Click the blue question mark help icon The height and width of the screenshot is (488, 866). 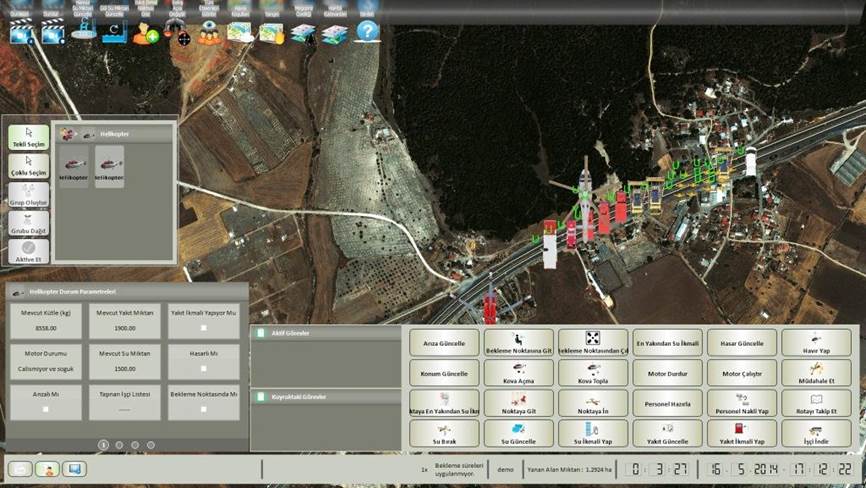(368, 31)
